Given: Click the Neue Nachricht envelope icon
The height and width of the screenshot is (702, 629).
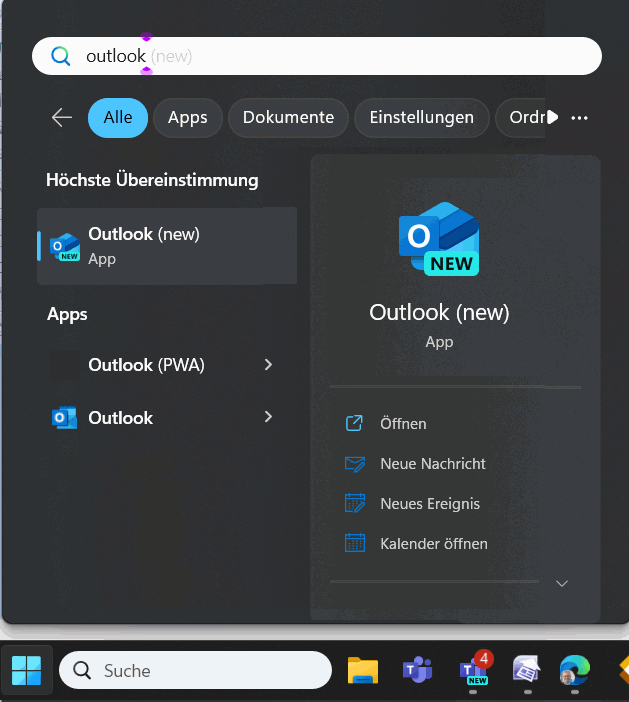Looking at the screenshot, I should [x=355, y=464].
